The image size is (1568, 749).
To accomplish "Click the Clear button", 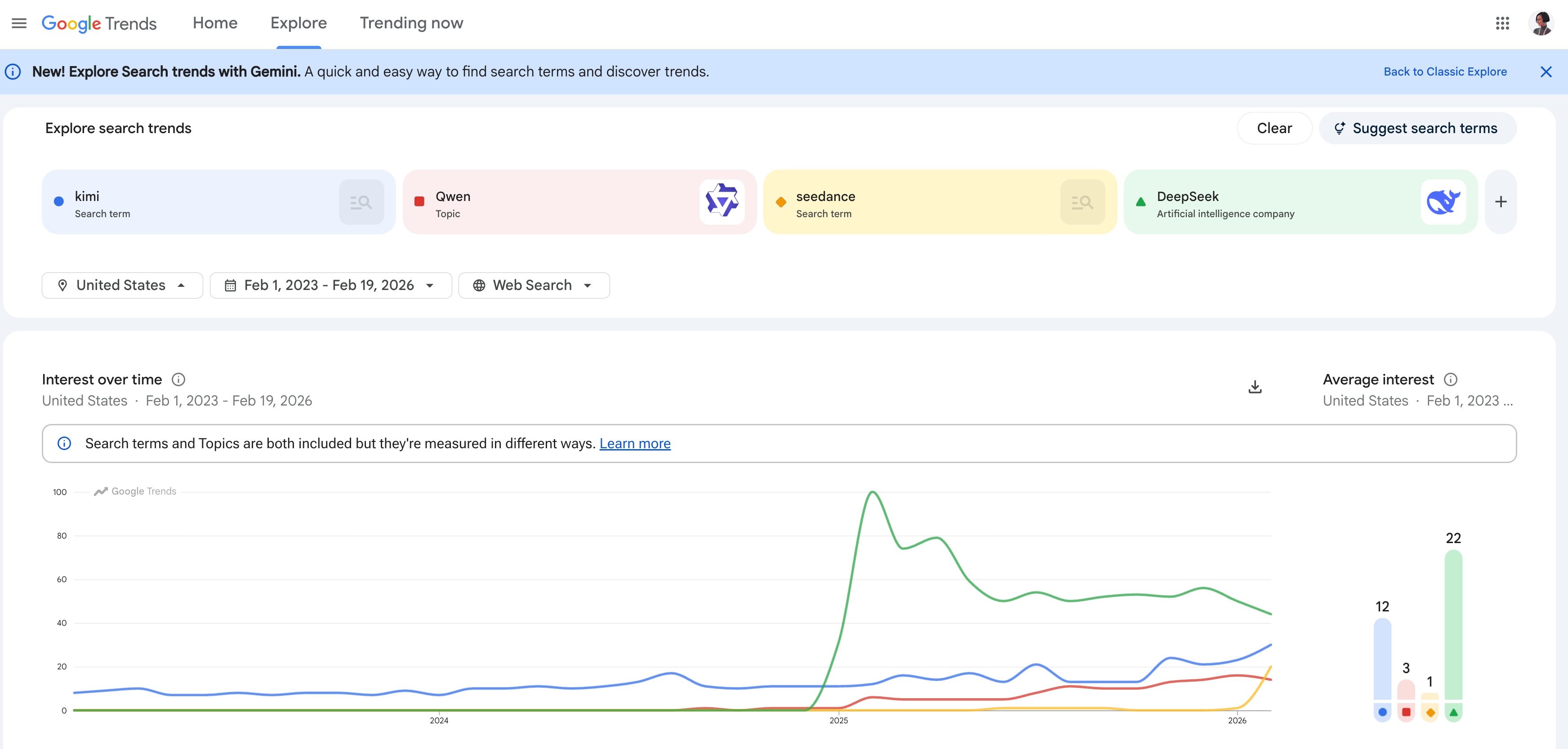I will 1274,129.
